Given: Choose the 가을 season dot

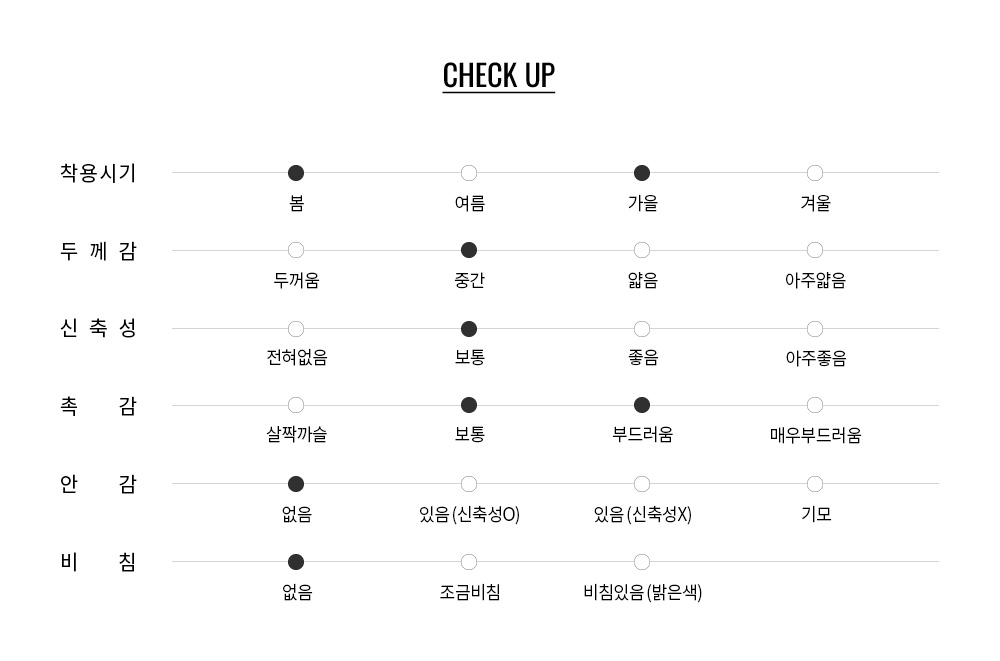Looking at the screenshot, I should coord(642,173).
